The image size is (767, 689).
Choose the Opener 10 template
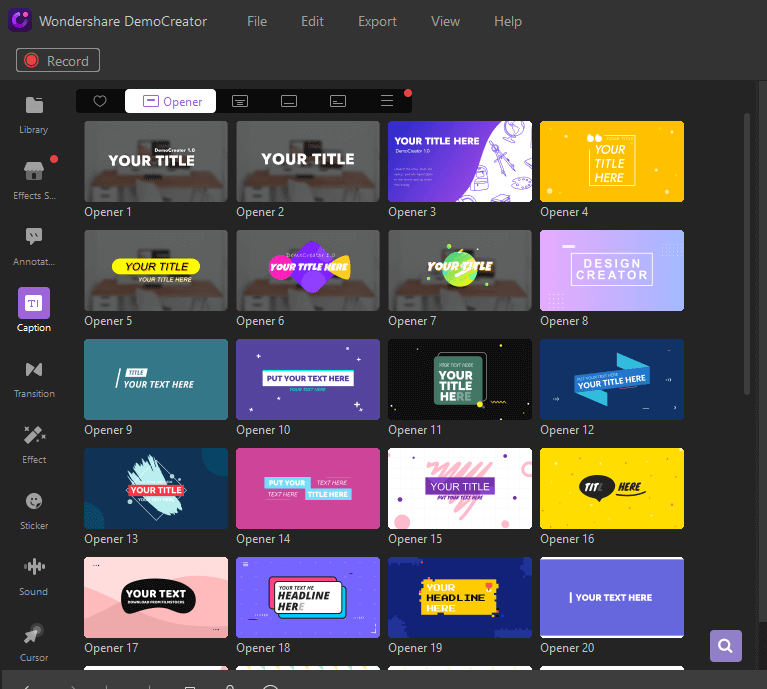[x=308, y=379]
